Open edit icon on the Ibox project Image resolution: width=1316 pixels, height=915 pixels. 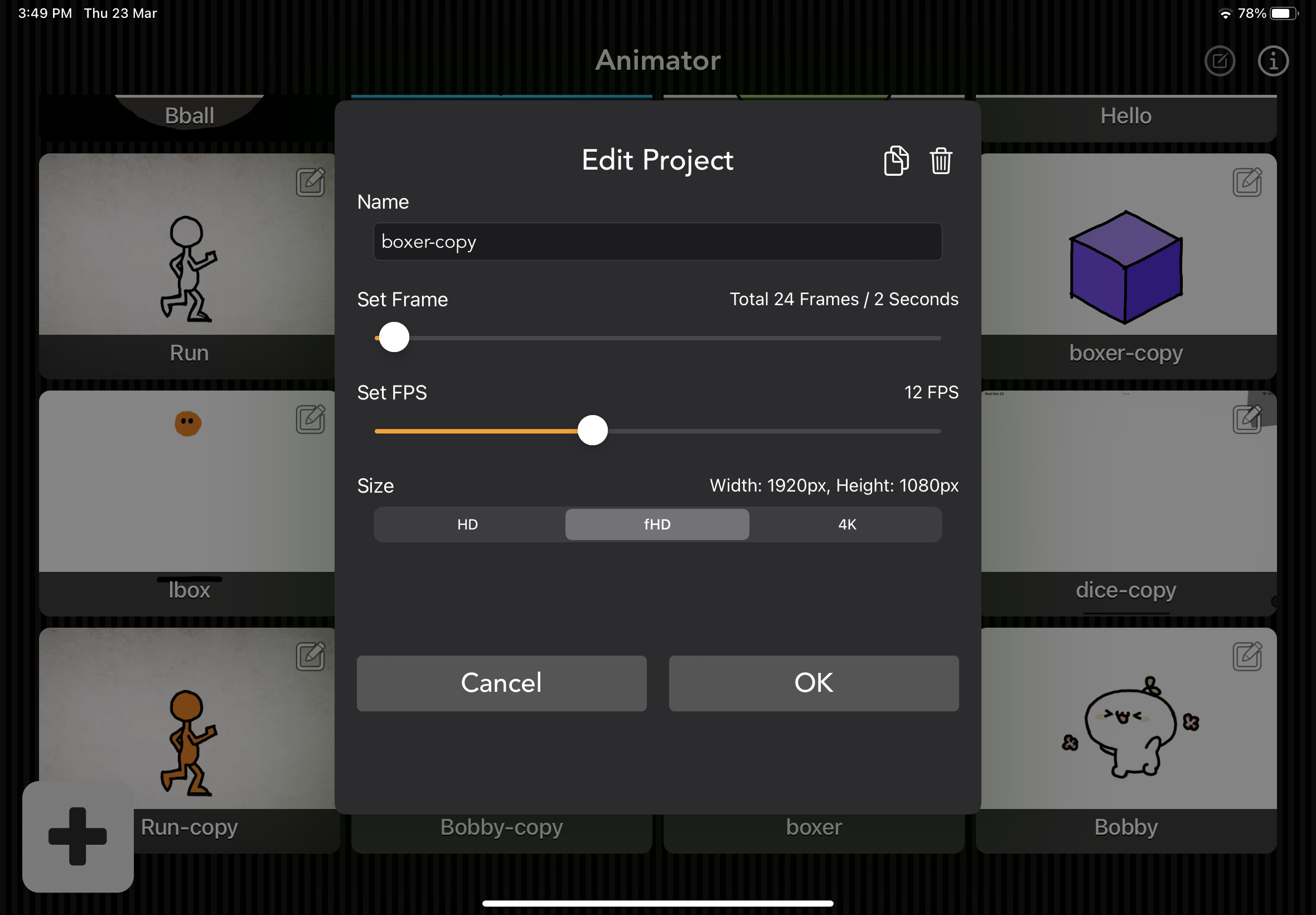coord(311,419)
